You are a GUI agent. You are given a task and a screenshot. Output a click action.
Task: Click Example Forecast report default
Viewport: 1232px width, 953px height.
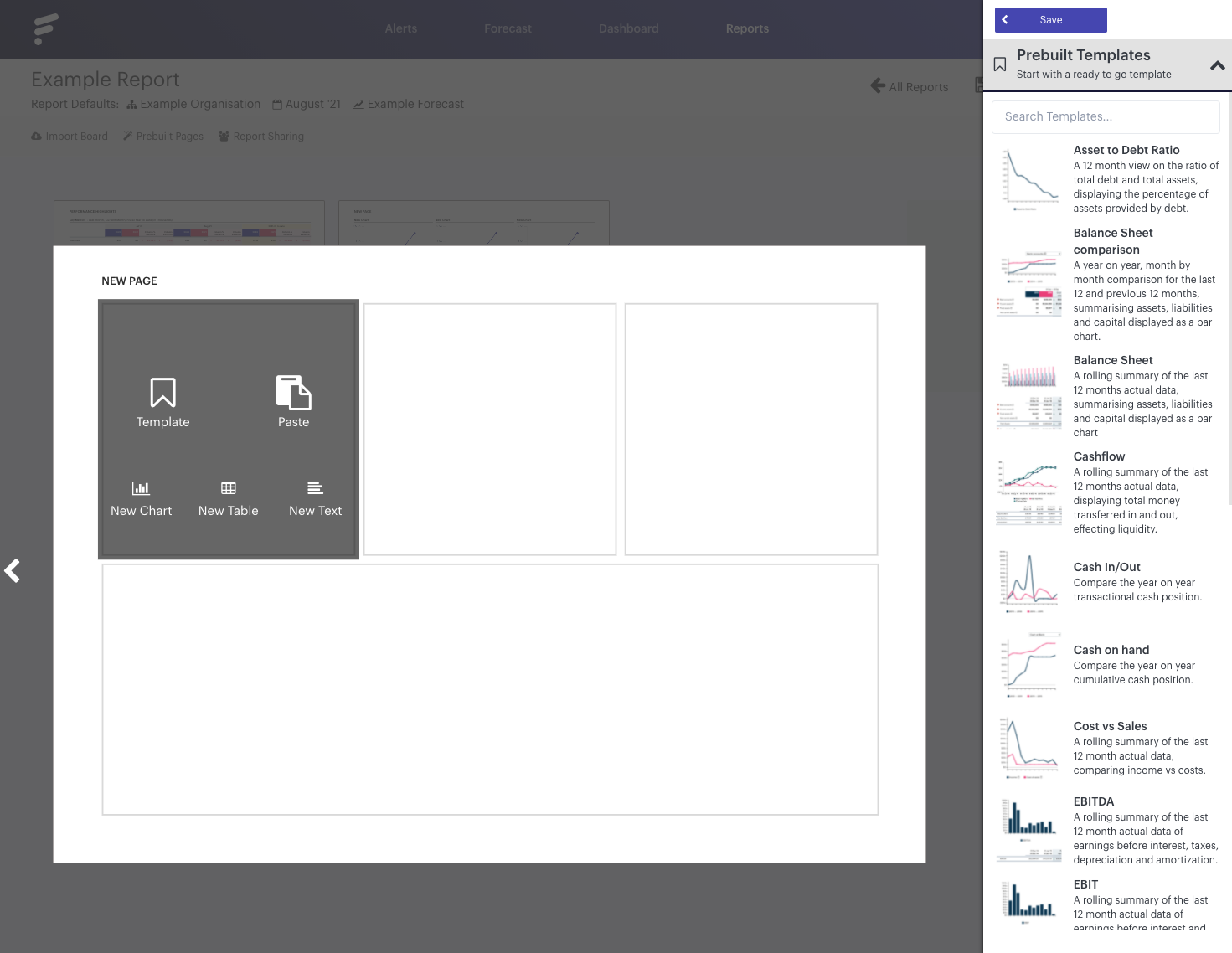(x=408, y=104)
